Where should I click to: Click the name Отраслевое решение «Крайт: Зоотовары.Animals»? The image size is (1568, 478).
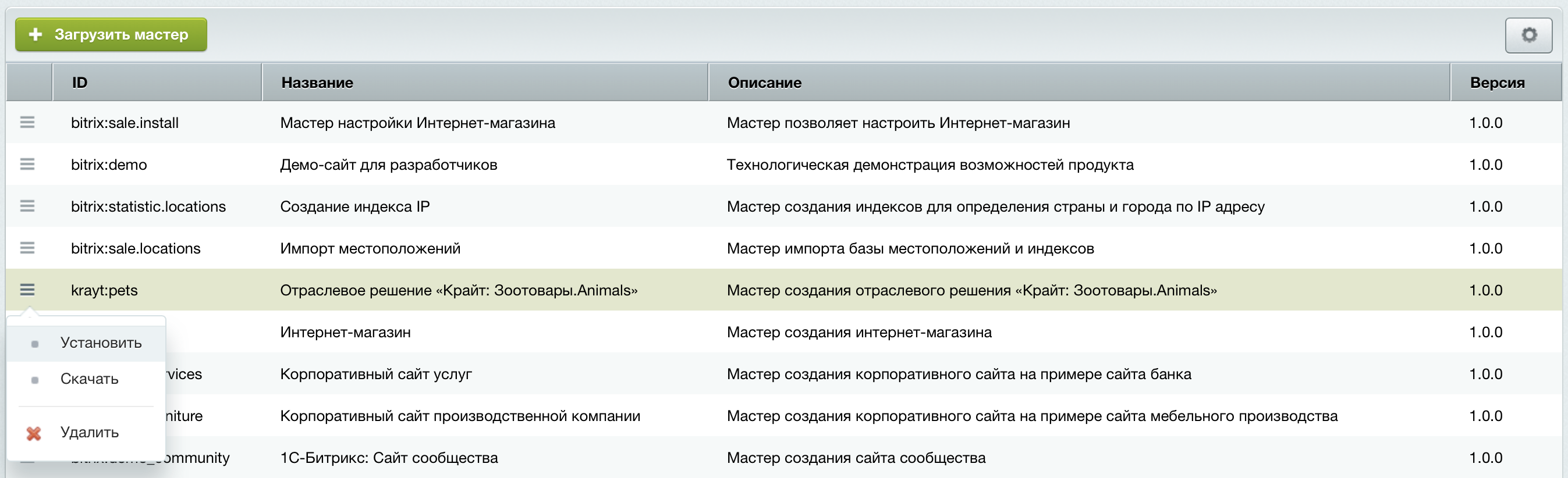[459, 291]
